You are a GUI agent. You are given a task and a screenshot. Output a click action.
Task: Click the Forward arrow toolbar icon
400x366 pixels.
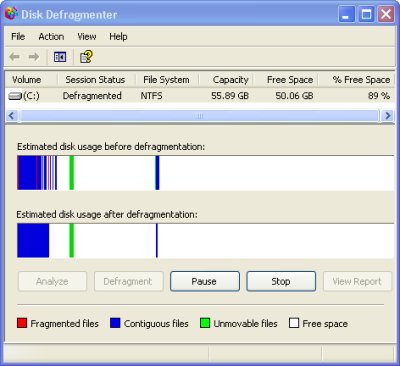pyautogui.click(x=34, y=57)
